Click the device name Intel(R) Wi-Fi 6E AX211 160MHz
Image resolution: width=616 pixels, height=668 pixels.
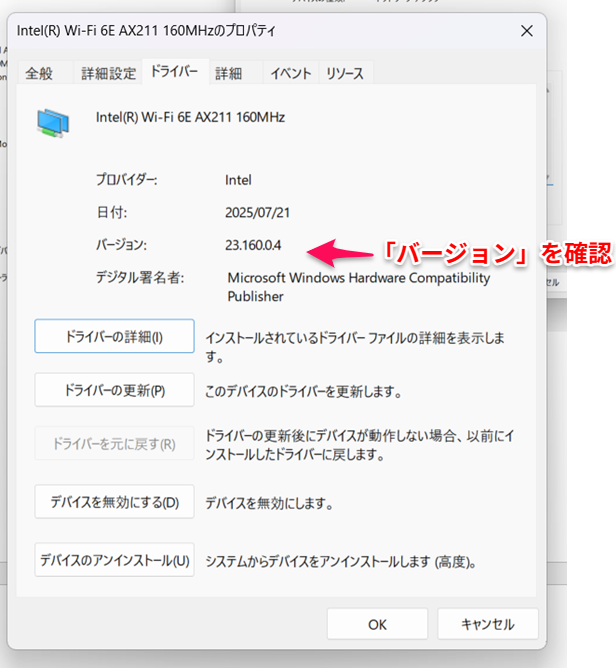190,117
